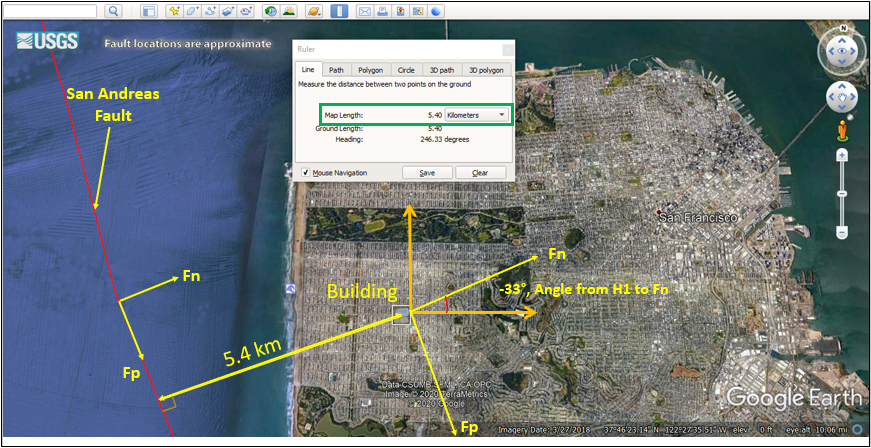This screenshot has width=871, height=448.
Task: Open the Kilometers unit dropdown
Action: point(477,116)
